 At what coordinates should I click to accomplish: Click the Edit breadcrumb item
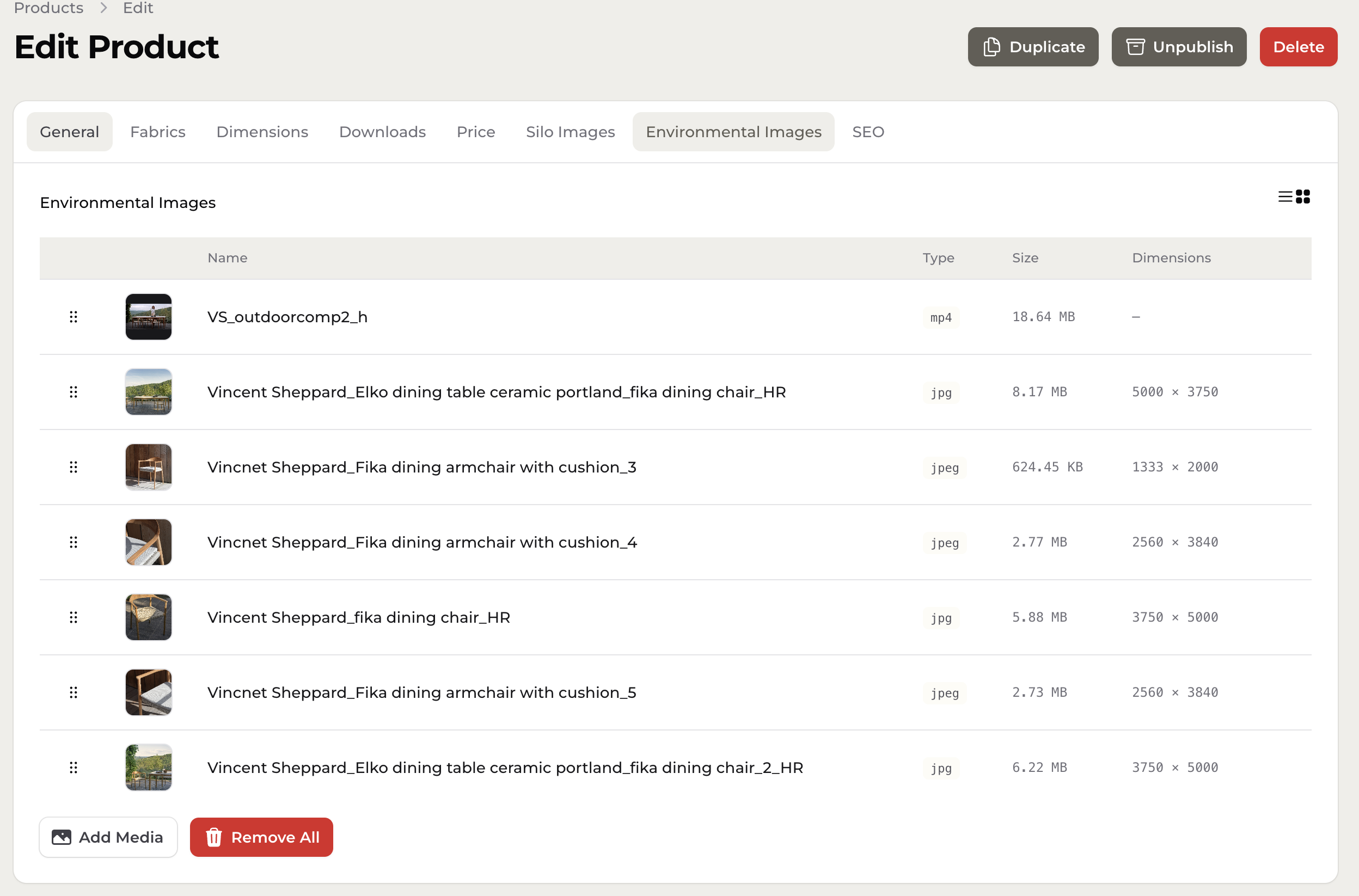pyautogui.click(x=138, y=8)
